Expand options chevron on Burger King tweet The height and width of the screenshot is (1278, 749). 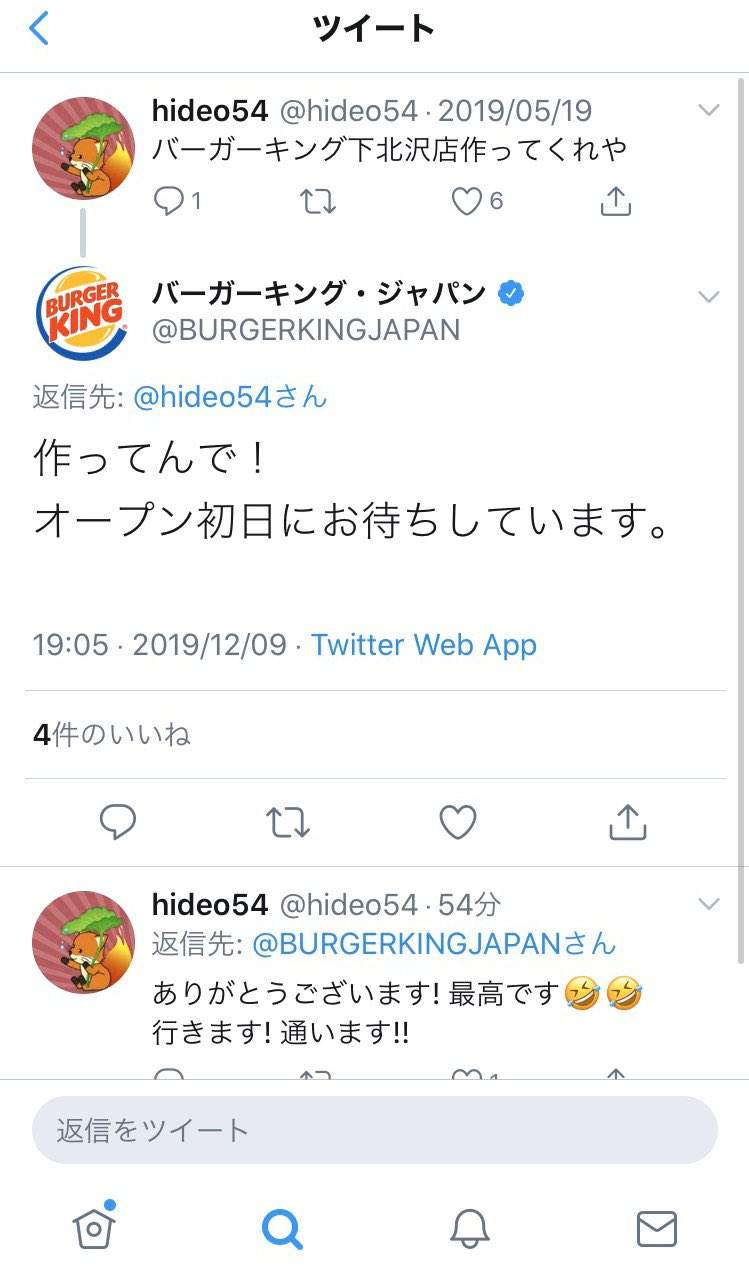point(709,296)
